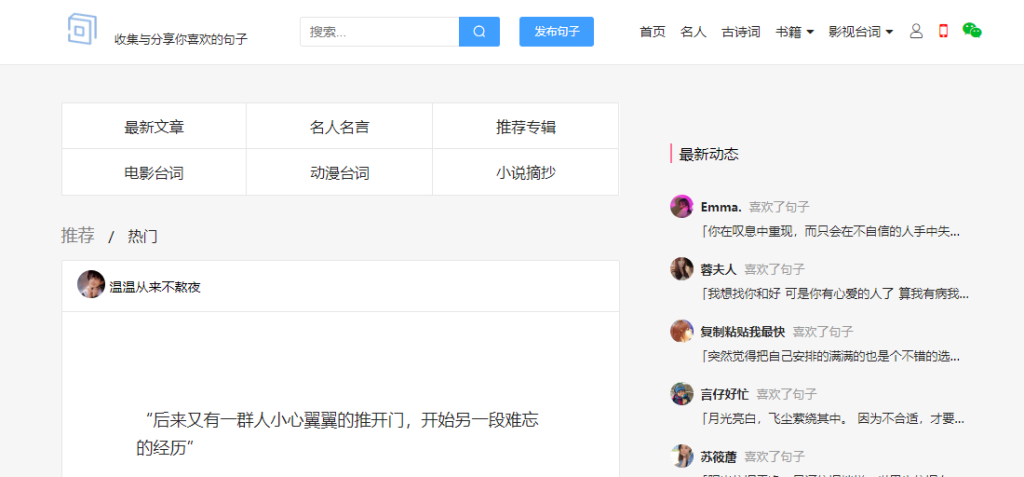This screenshot has width=1024, height=477.
Task: Open the sentence 「月光亮白，飞尘萦绕其中…
Action: pos(833,418)
